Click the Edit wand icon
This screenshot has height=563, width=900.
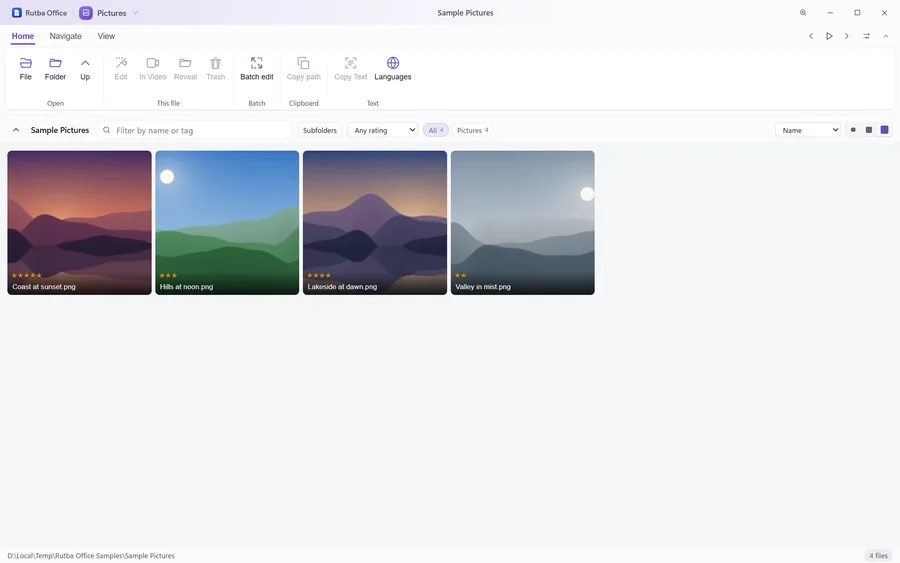(121, 63)
